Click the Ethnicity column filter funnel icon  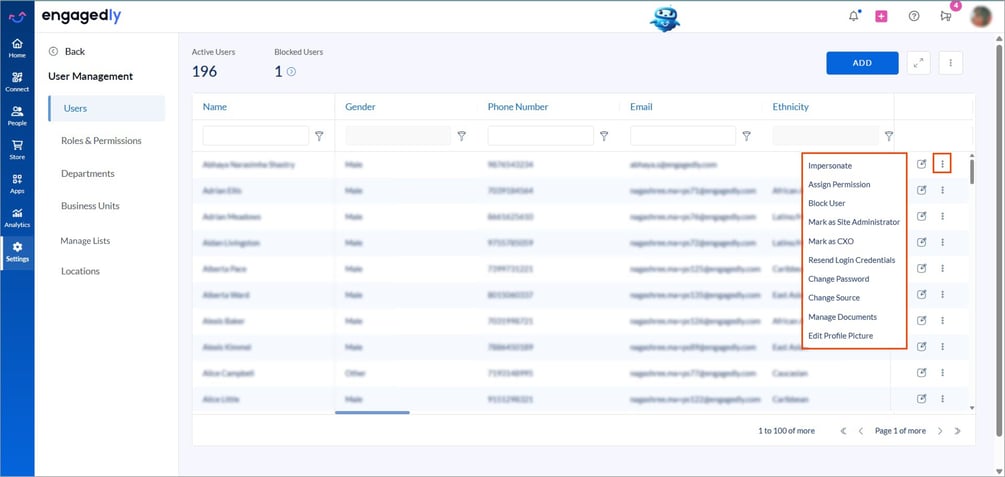click(888, 136)
